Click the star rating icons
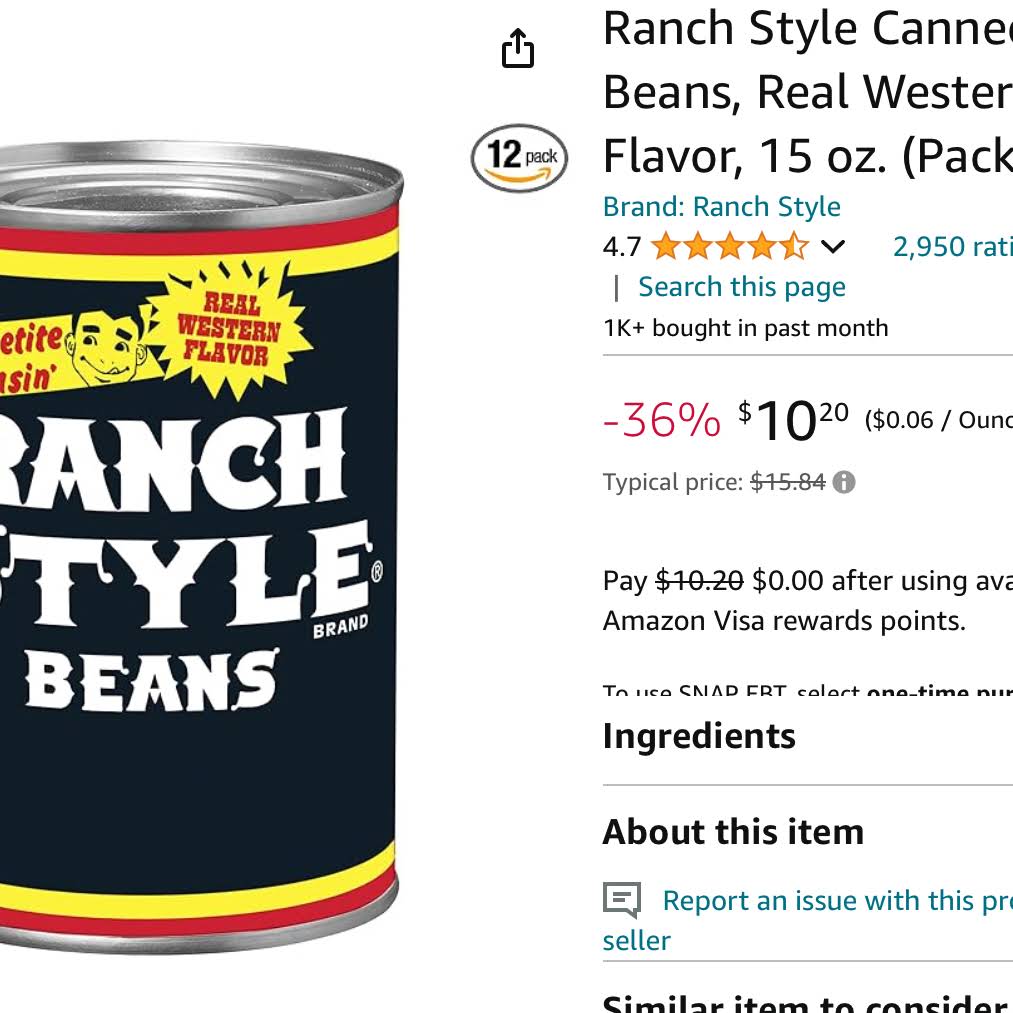 pos(729,247)
